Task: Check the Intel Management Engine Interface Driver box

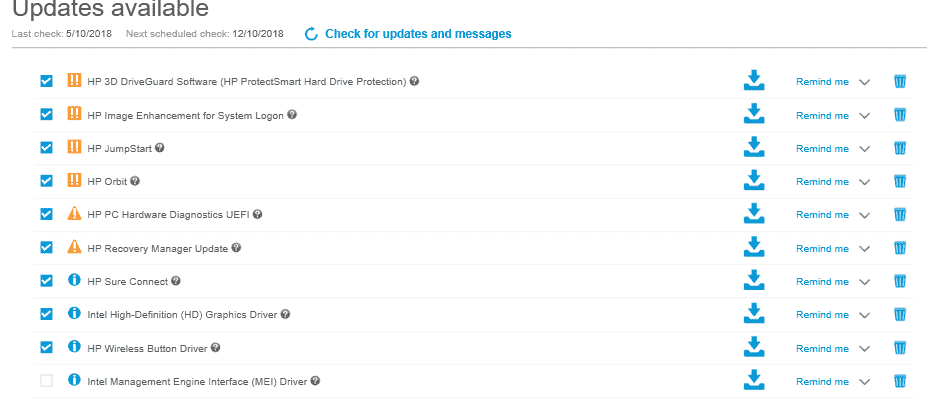Action: [46, 381]
